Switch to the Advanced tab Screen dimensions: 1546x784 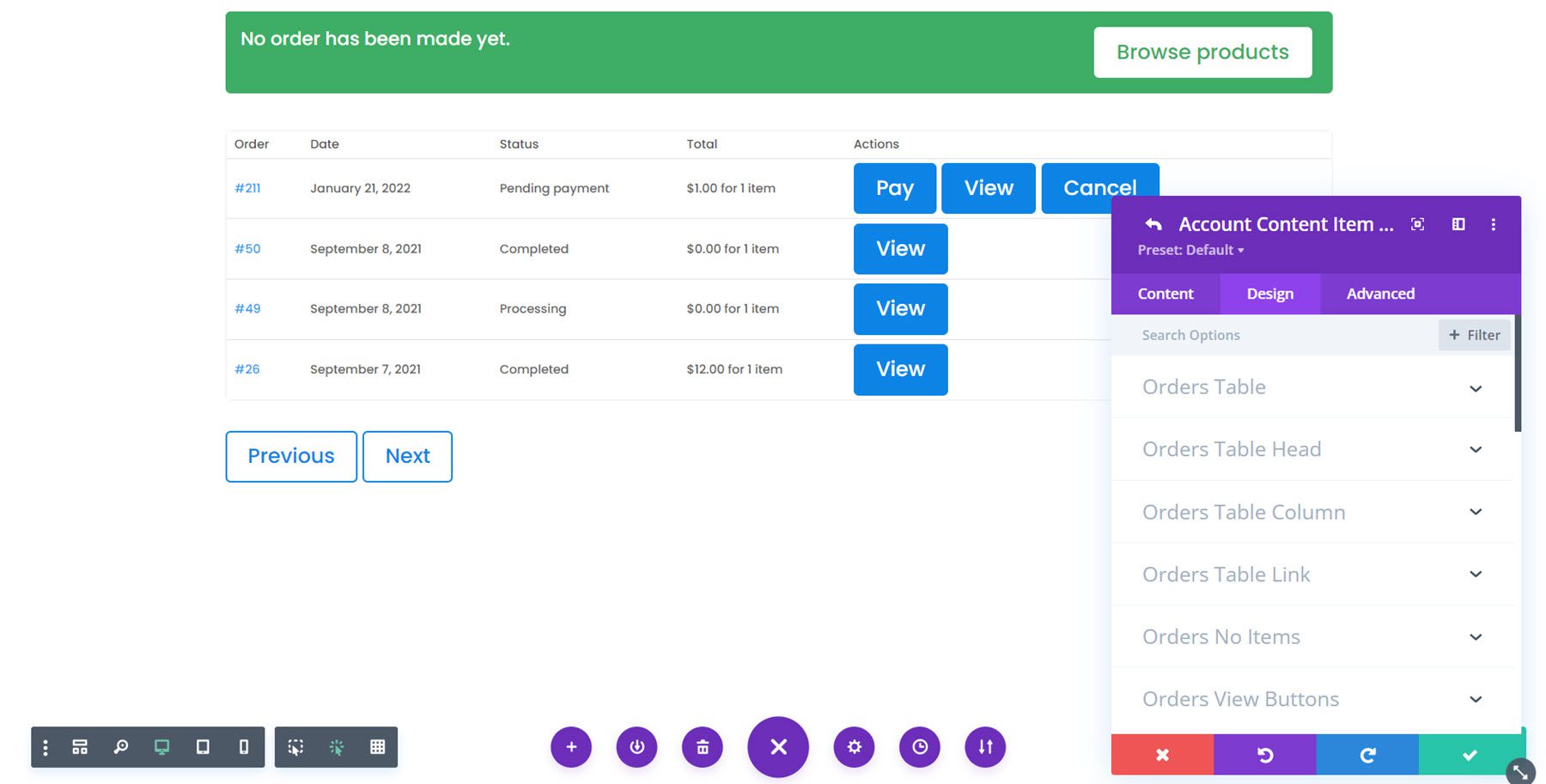pyautogui.click(x=1379, y=294)
